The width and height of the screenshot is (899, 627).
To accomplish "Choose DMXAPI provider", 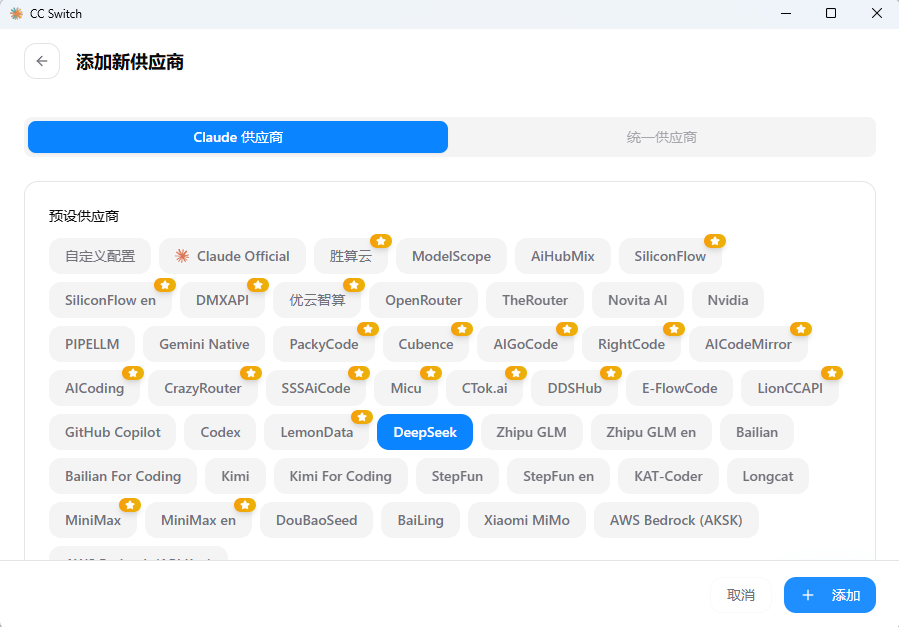I will click(x=222, y=300).
